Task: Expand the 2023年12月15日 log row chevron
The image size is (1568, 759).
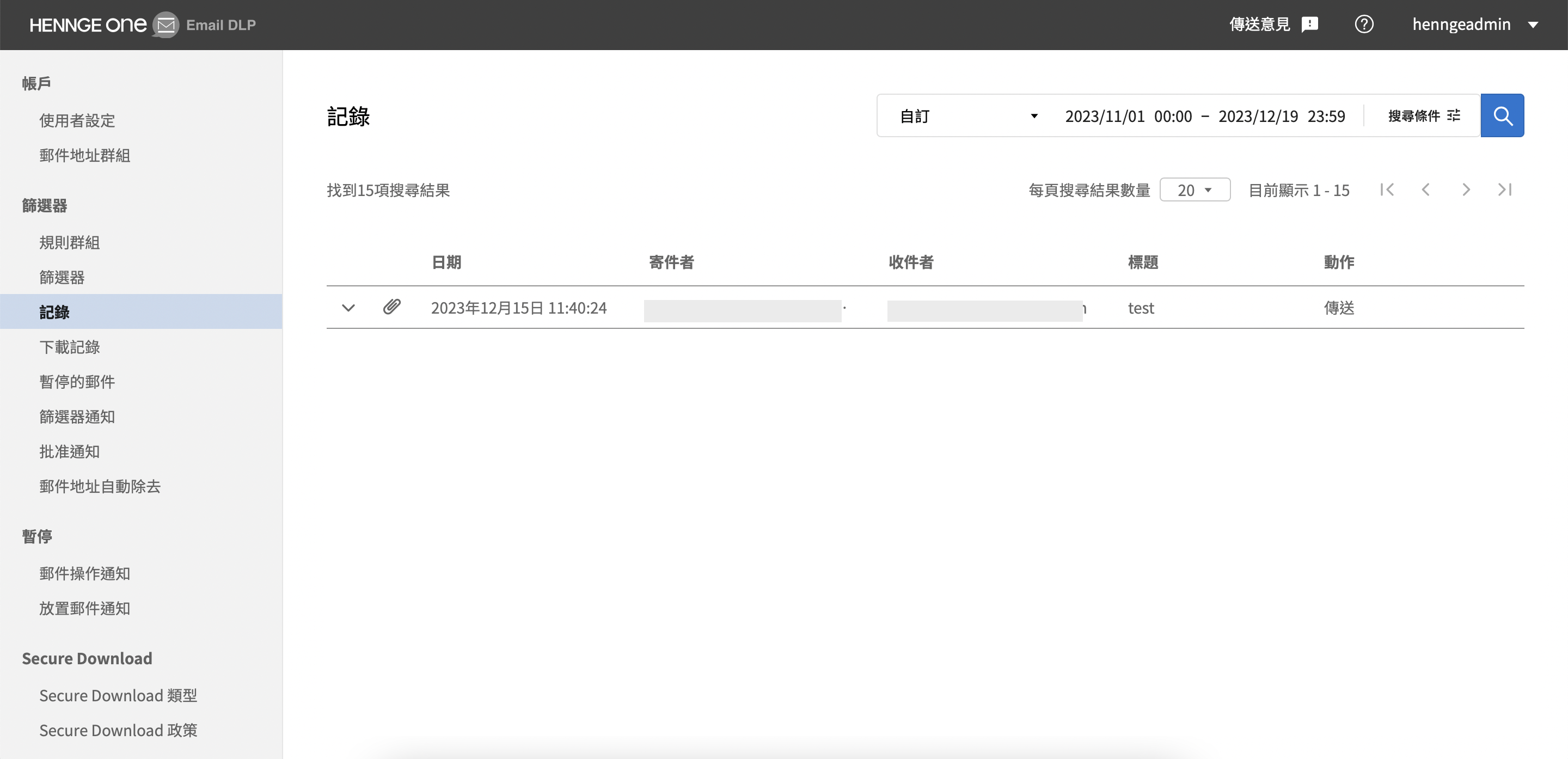Action: (348, 308)
